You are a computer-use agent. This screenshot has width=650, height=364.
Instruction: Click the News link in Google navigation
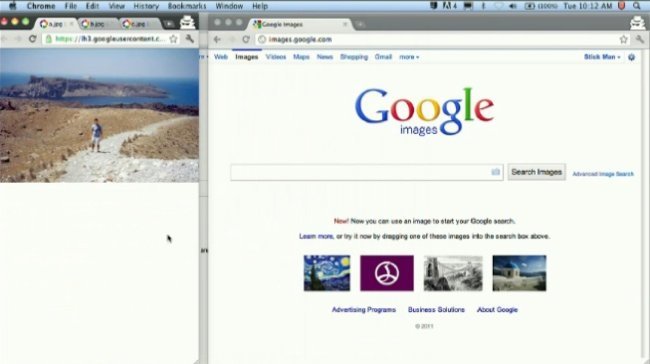tap(325, 57)
